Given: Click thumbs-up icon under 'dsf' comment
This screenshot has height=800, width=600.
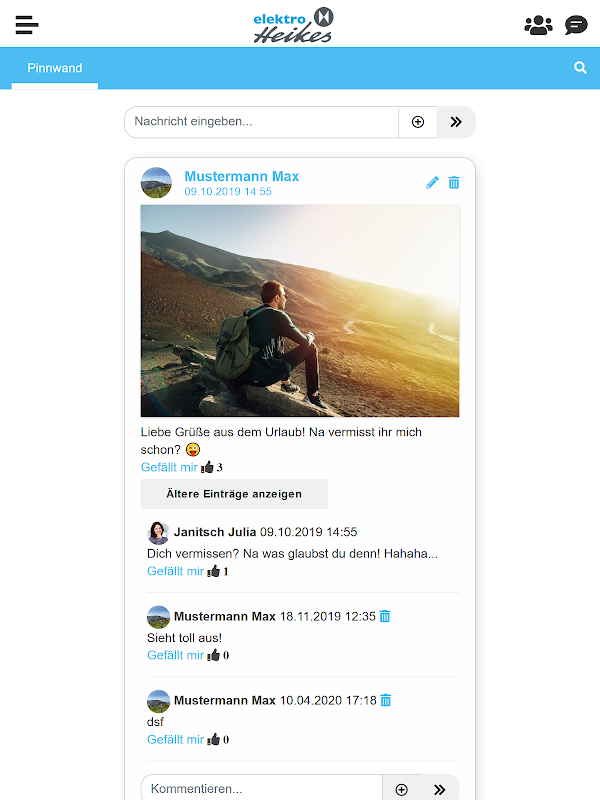Looking at the screenshot, I should (213, 739).
